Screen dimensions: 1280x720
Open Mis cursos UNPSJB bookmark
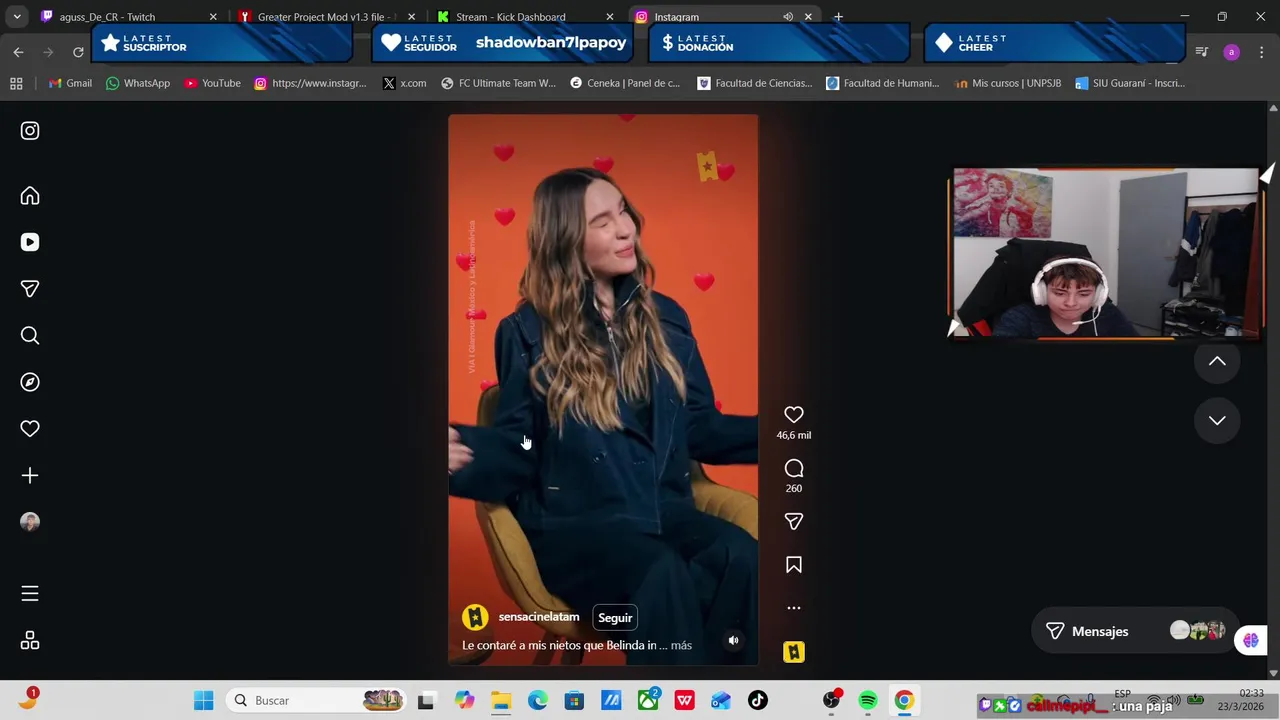tap(1007, 83)
